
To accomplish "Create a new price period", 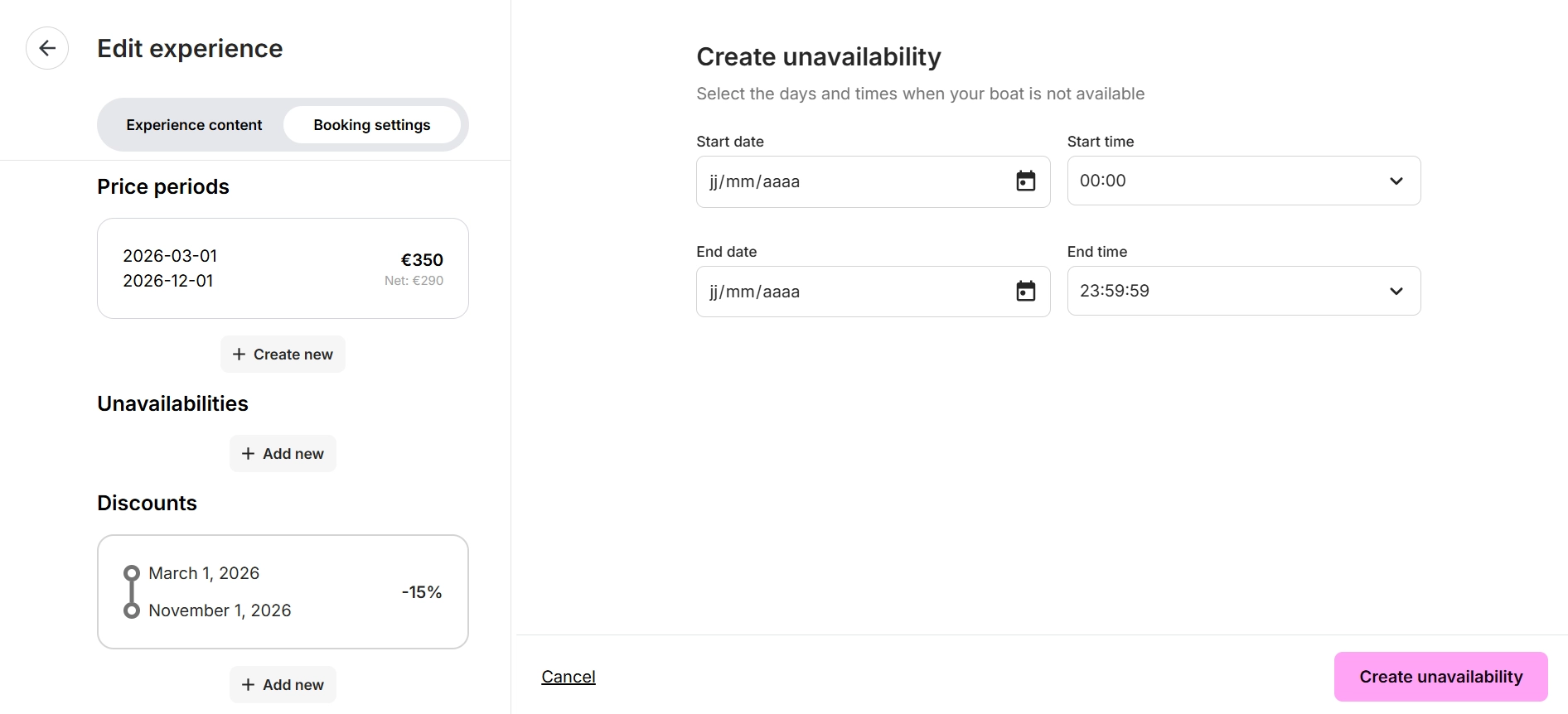I will coord(283,355).
